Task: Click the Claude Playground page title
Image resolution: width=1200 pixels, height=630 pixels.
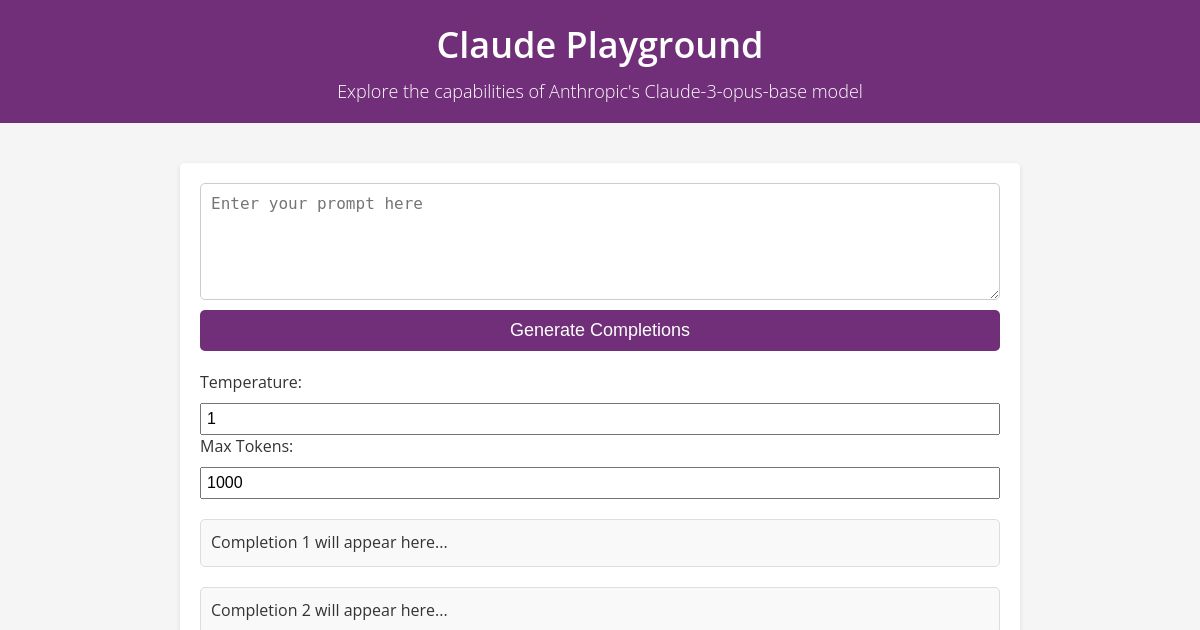Action: click(x=600, y=44)
